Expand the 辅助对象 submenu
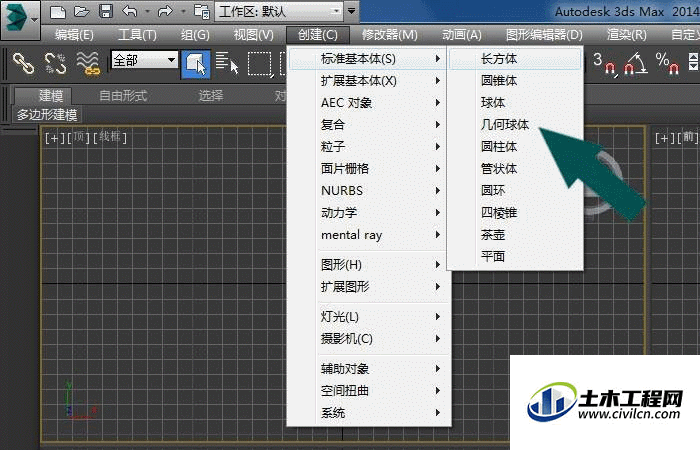Image resolution: width=700 pixels, height=450 pixels. click(368, 369)
